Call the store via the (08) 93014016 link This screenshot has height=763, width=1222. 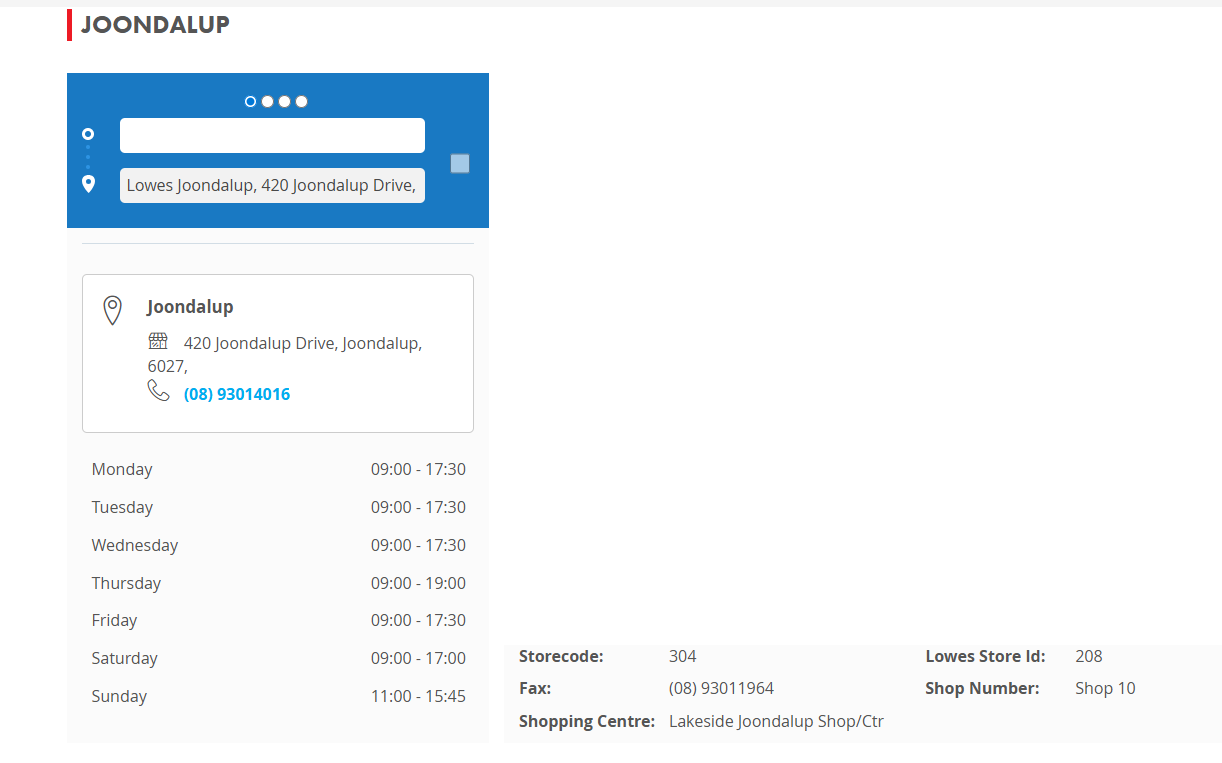(x=237, y=394)
